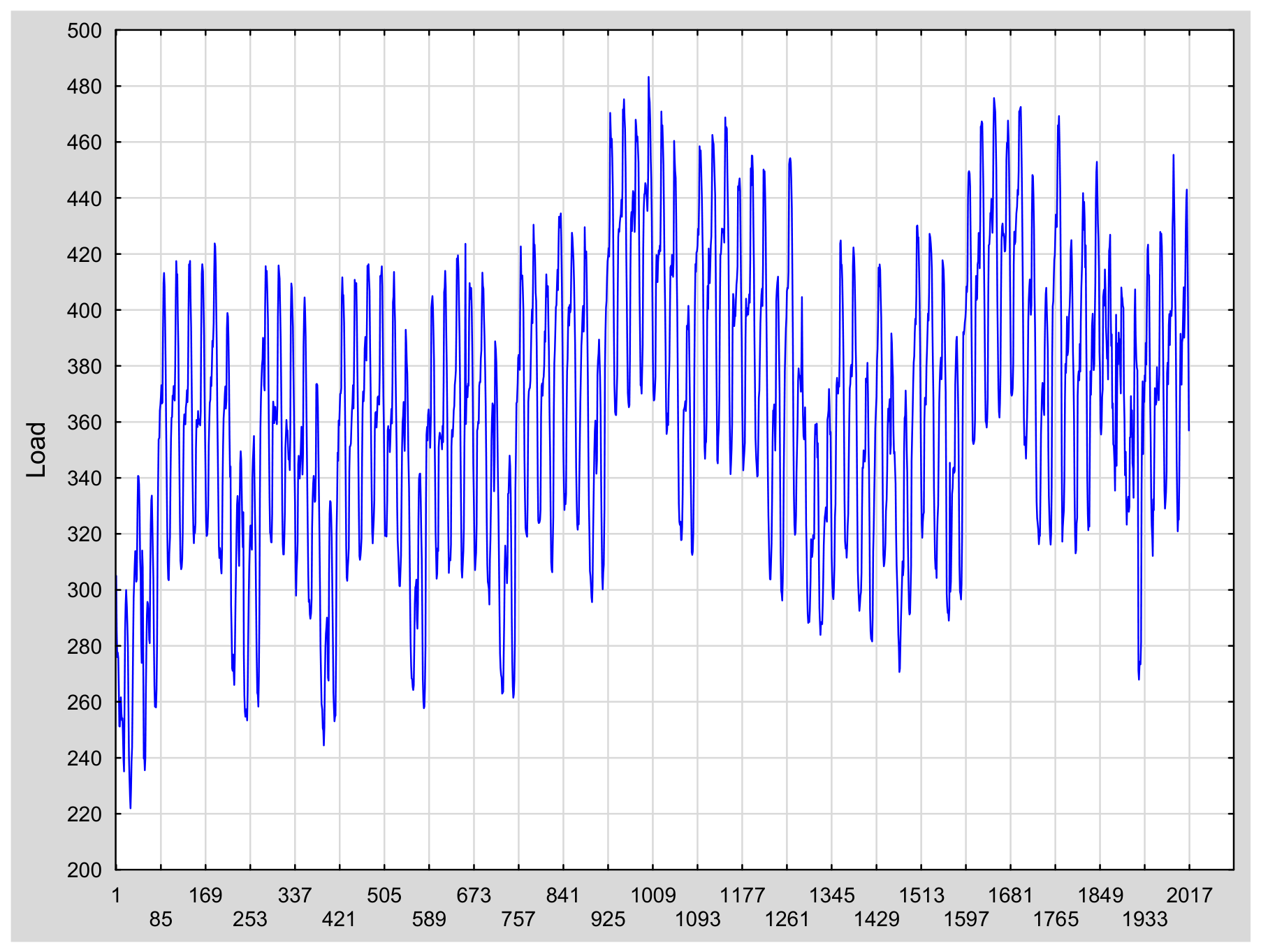
Task: Click x-axis tick label 1345
Action: point(832,895)
